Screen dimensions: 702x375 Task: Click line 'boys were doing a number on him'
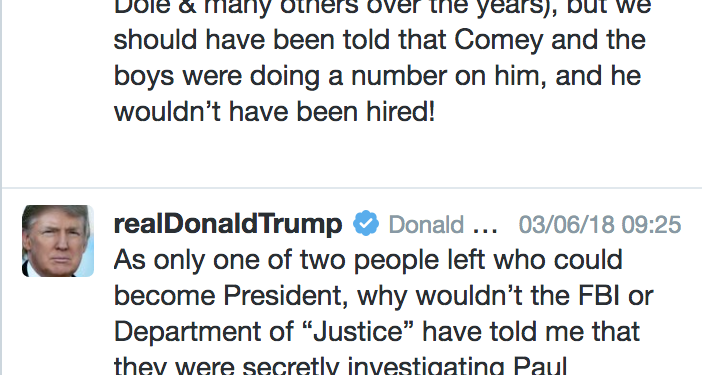point(377,76)
